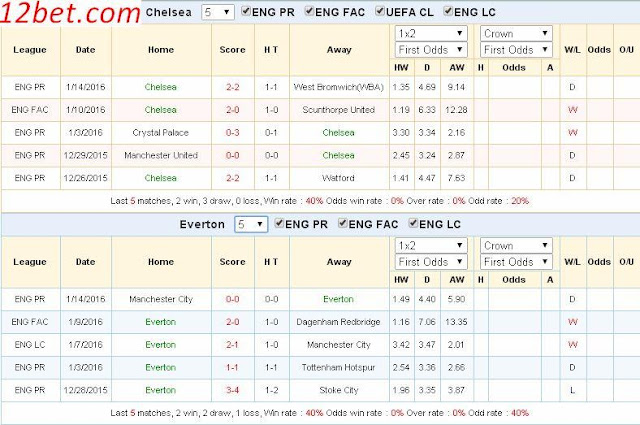
Task: Open the Everton match count dropdown
Action: (x=251, y=224)
